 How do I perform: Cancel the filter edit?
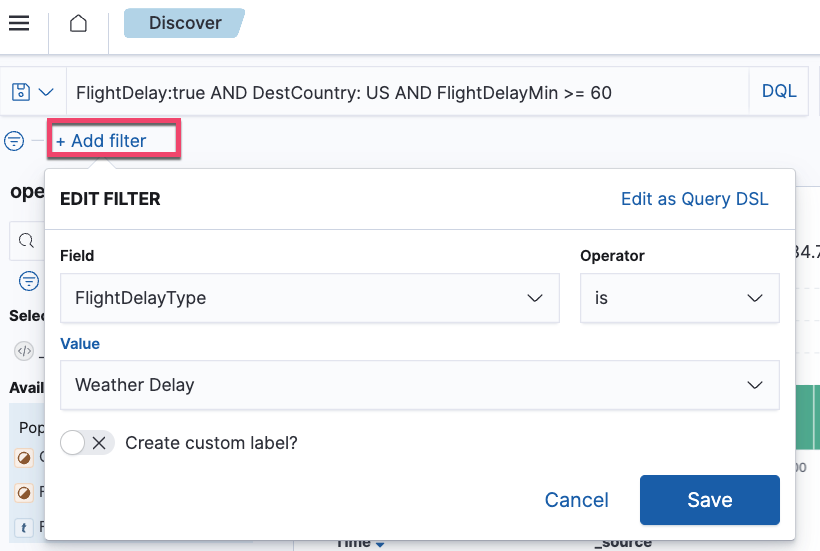(x=576, y=500)
